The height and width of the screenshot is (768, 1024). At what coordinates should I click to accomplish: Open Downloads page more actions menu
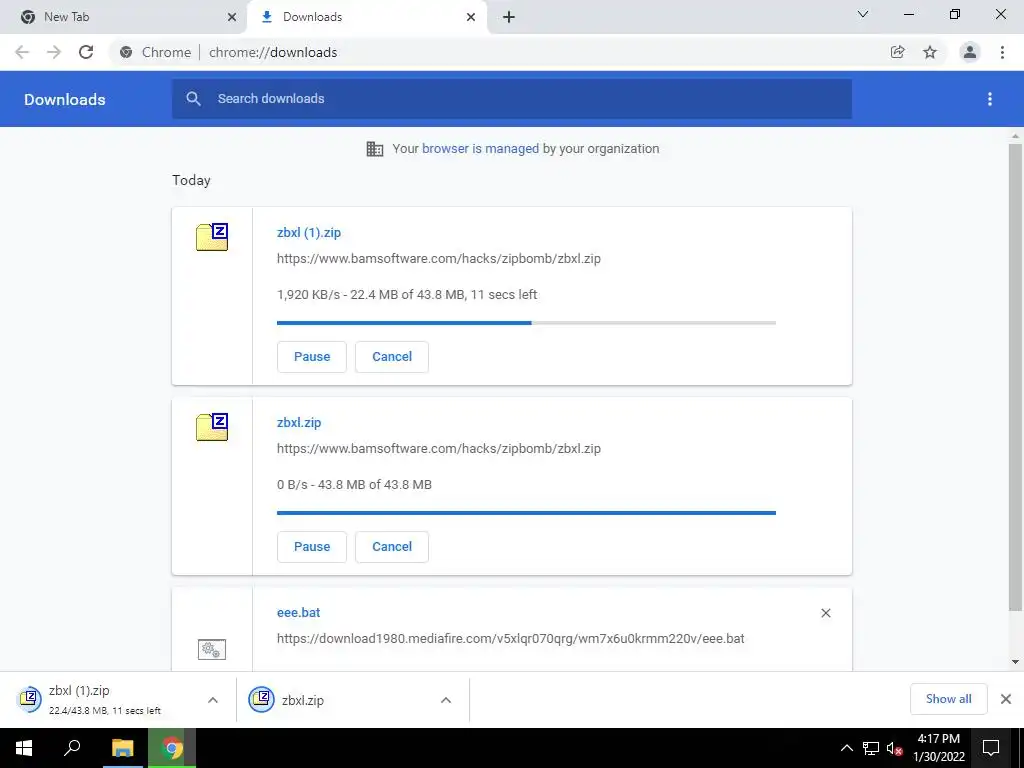pos(990,99)
